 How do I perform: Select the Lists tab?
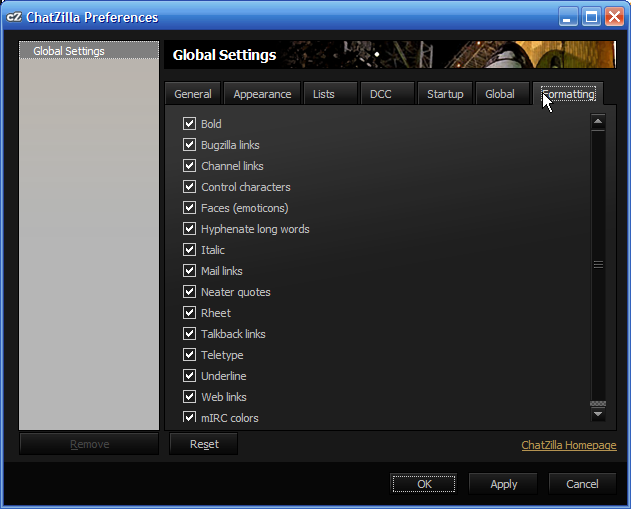click(330, 94)
